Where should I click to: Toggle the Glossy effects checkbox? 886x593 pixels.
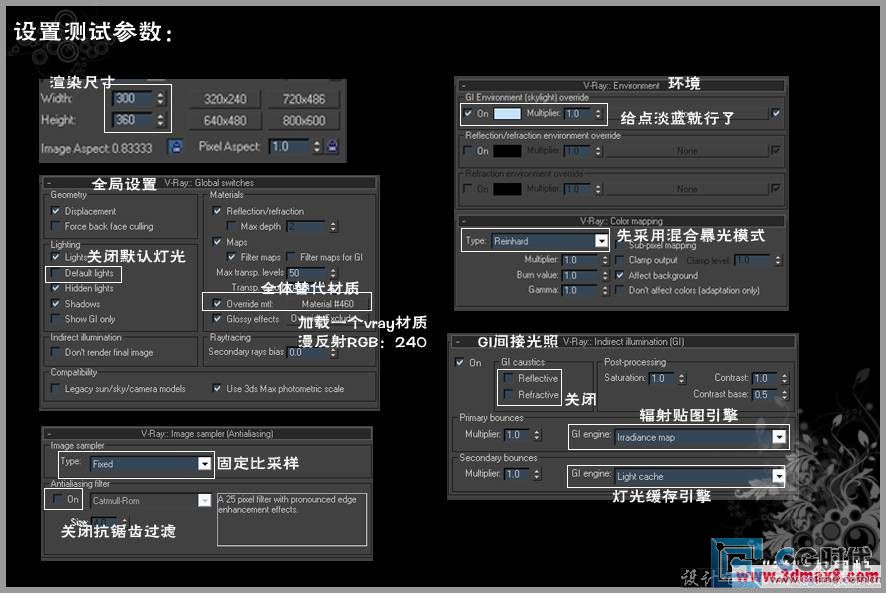click(217, 319)
